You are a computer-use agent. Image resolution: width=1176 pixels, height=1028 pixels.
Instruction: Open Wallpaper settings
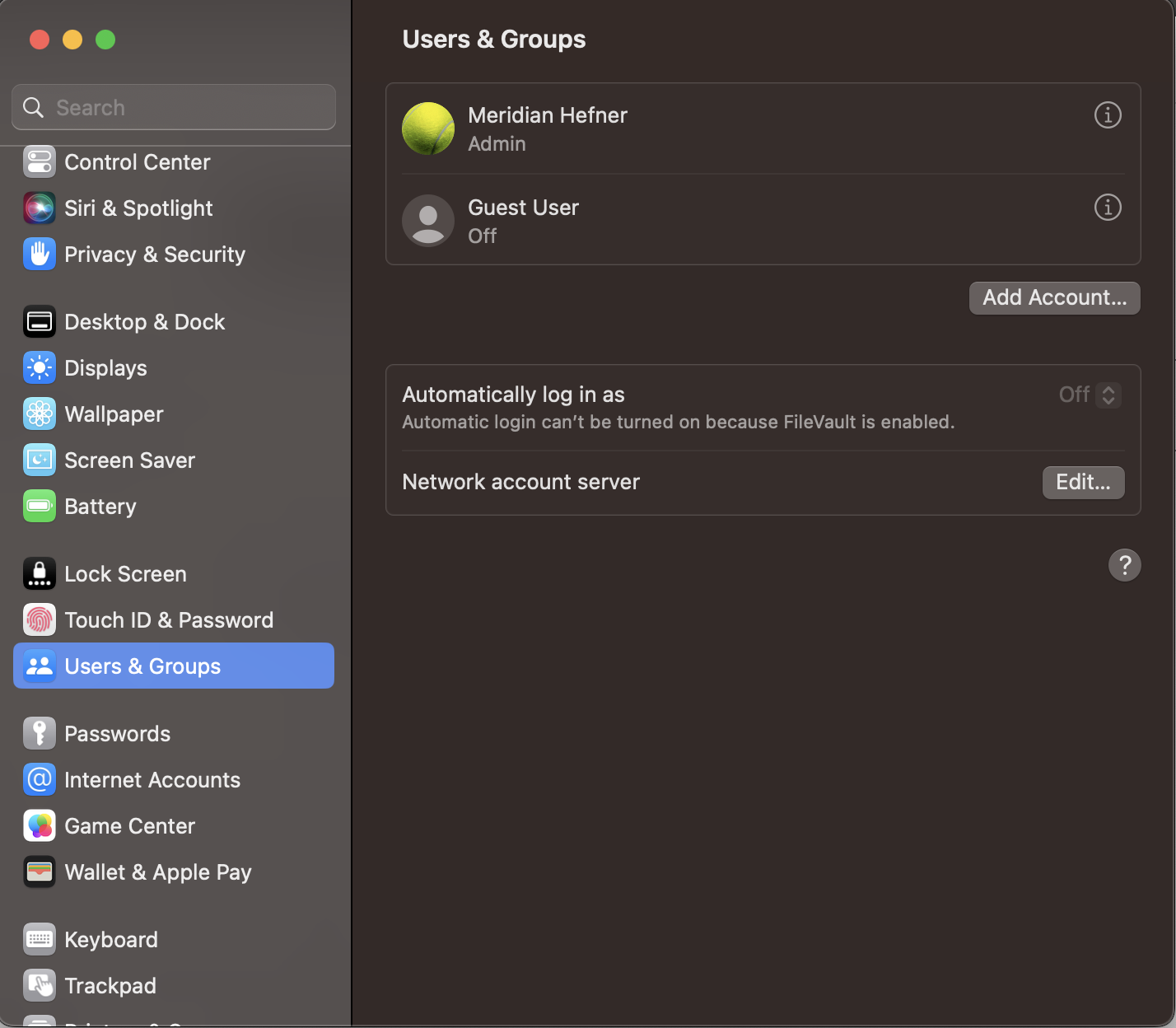pos(113,414)
